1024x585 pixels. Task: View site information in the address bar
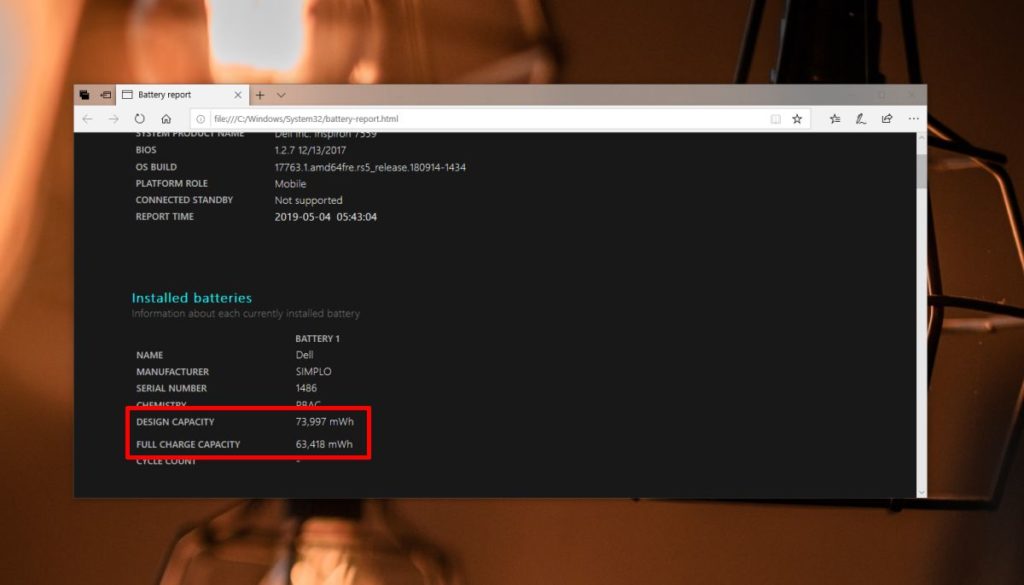[201, 118]
